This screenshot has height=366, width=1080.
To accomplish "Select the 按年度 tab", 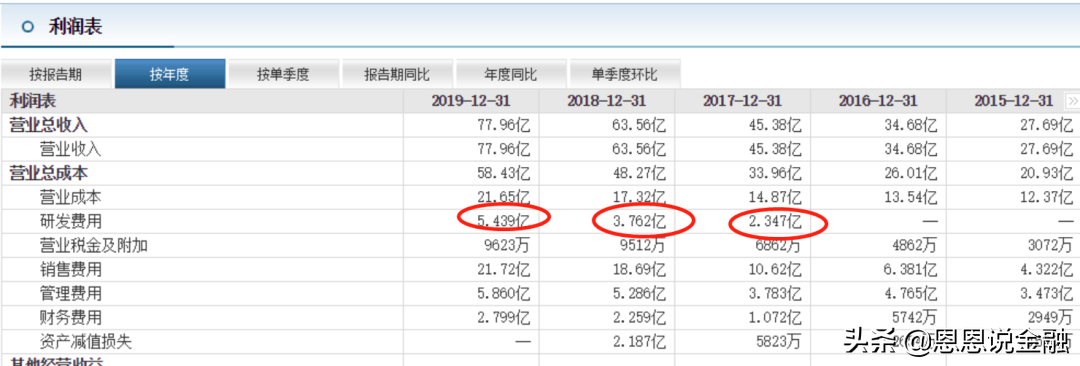I will (169, 74).
